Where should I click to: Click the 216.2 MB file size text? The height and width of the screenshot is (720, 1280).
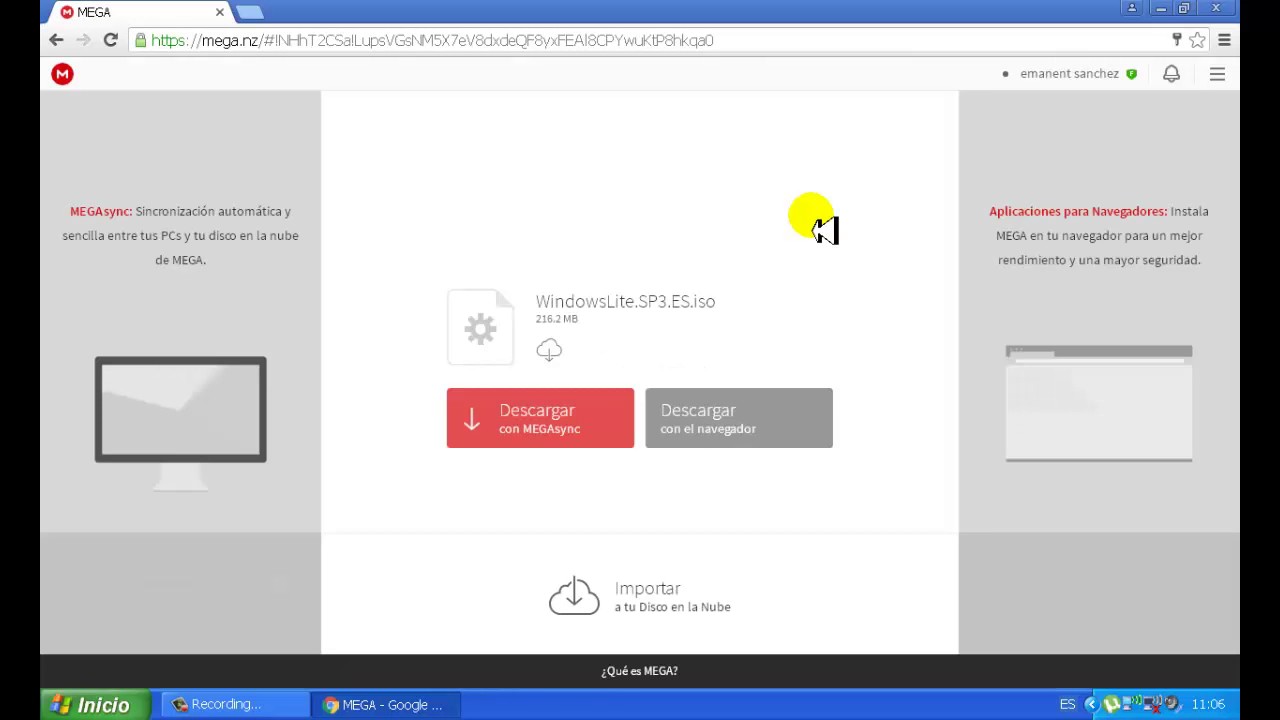point(556,319)
